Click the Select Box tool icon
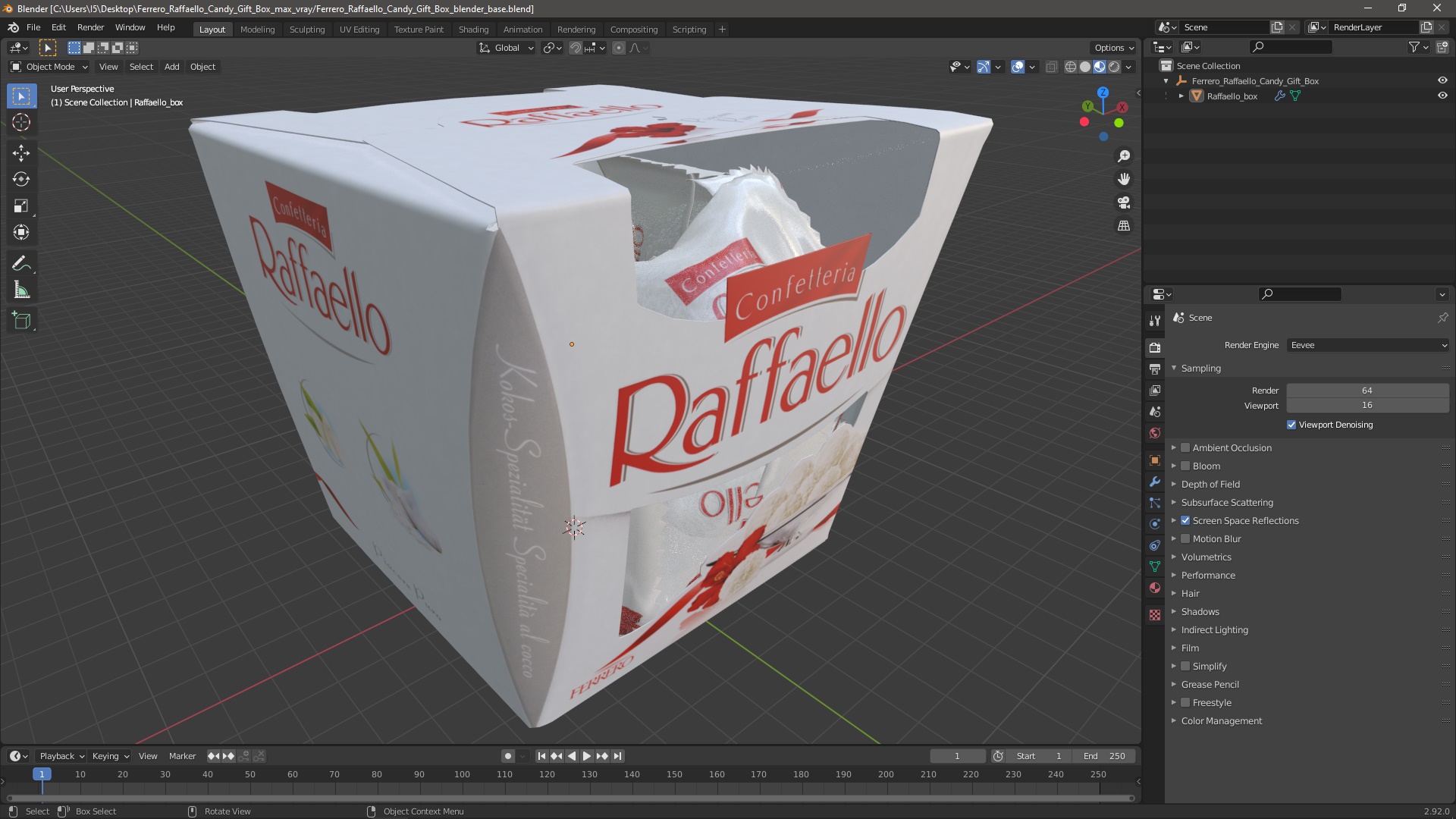Viewport: 1456px width, 819px height. click(x=21, y=96)
